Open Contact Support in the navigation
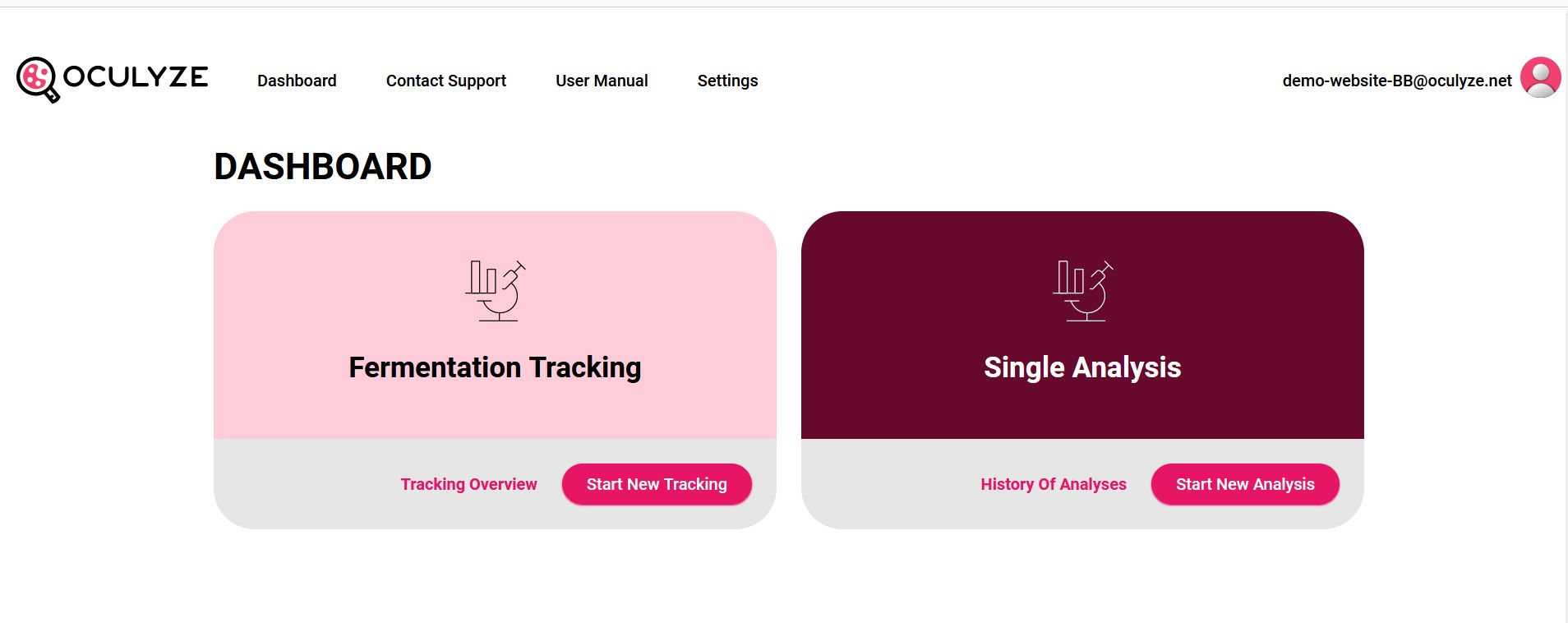 [x=446, y=81]
